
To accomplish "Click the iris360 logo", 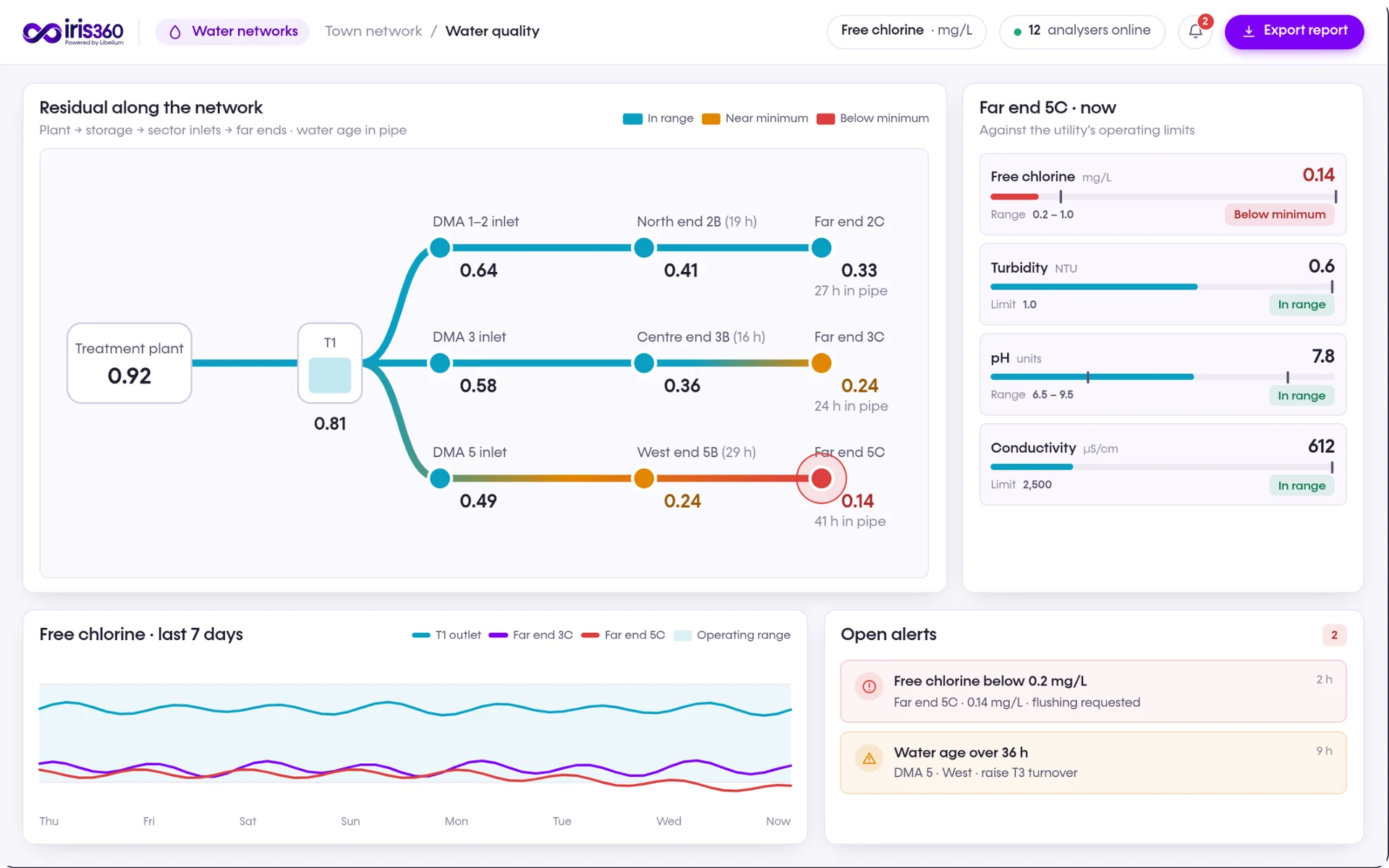I will pos(73,32).
